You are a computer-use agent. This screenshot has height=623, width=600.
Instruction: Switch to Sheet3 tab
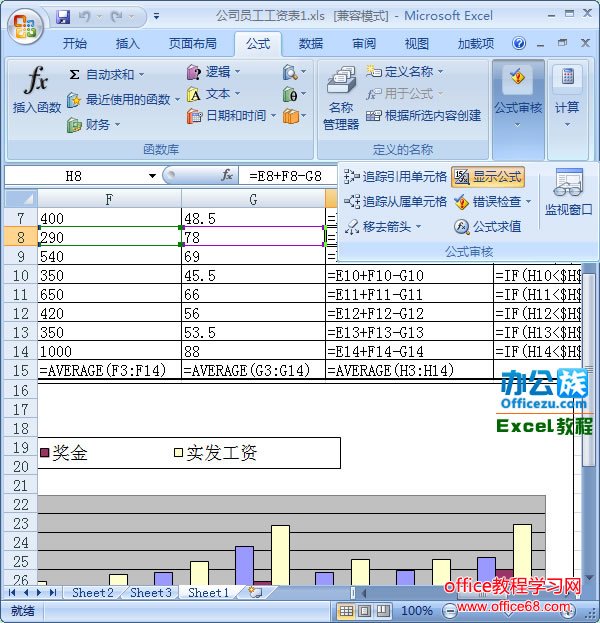point(151,592)
